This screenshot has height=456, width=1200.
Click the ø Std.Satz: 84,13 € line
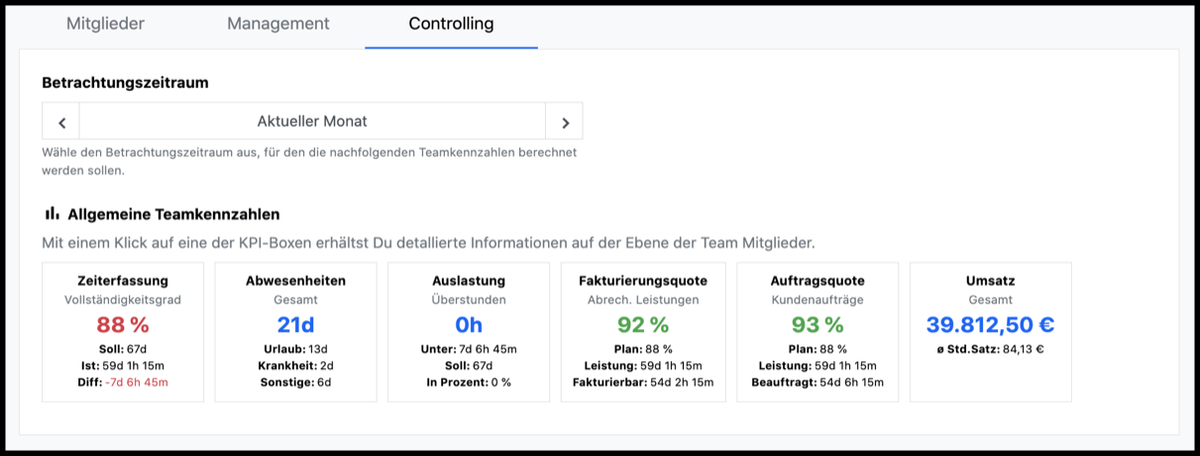click(990, 348)
